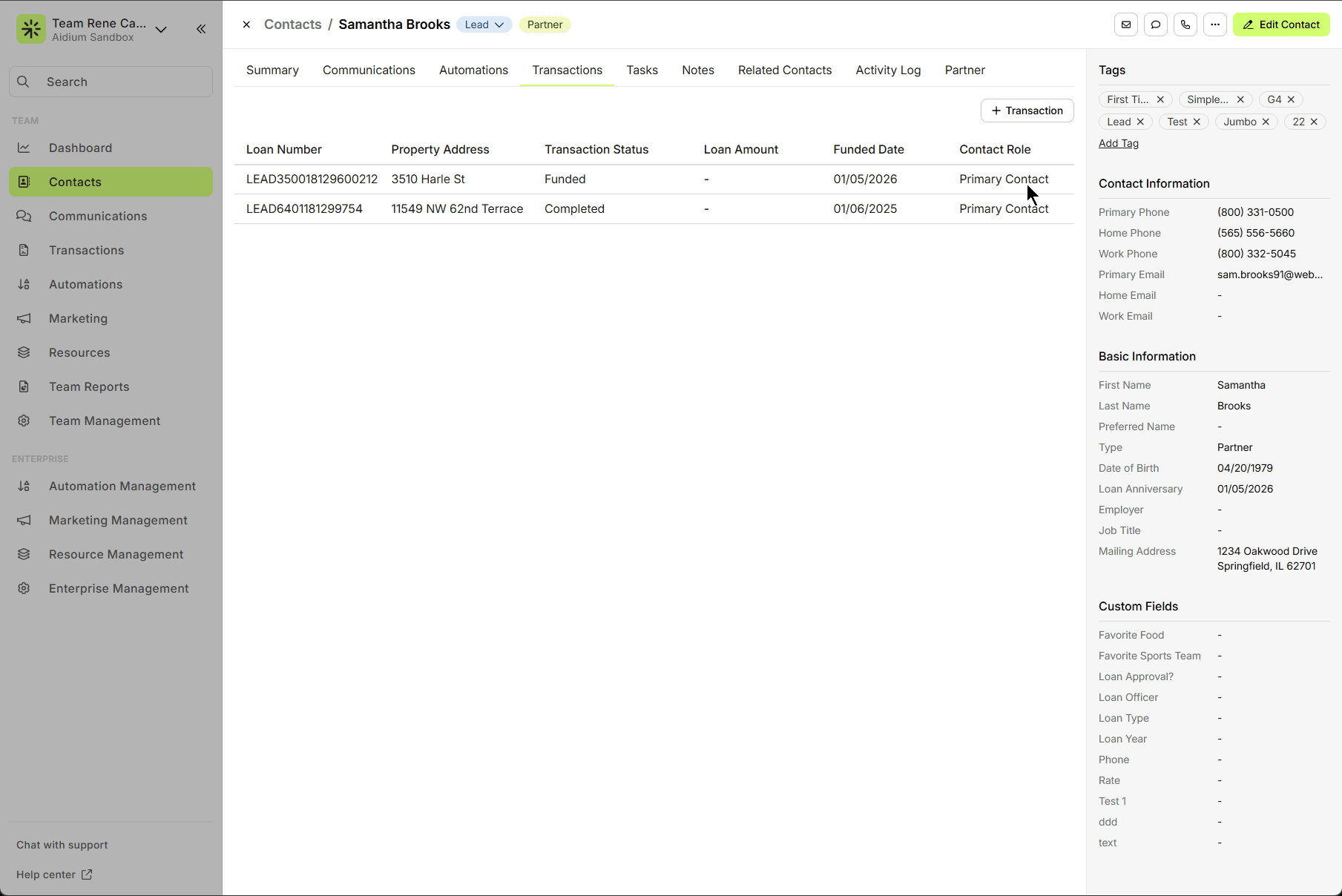Open the Marketing megaphone sidebar icon
Image resolution: width=1342 pixels, height=896 pixels.
pyautogui.click(x=24, y=318)
